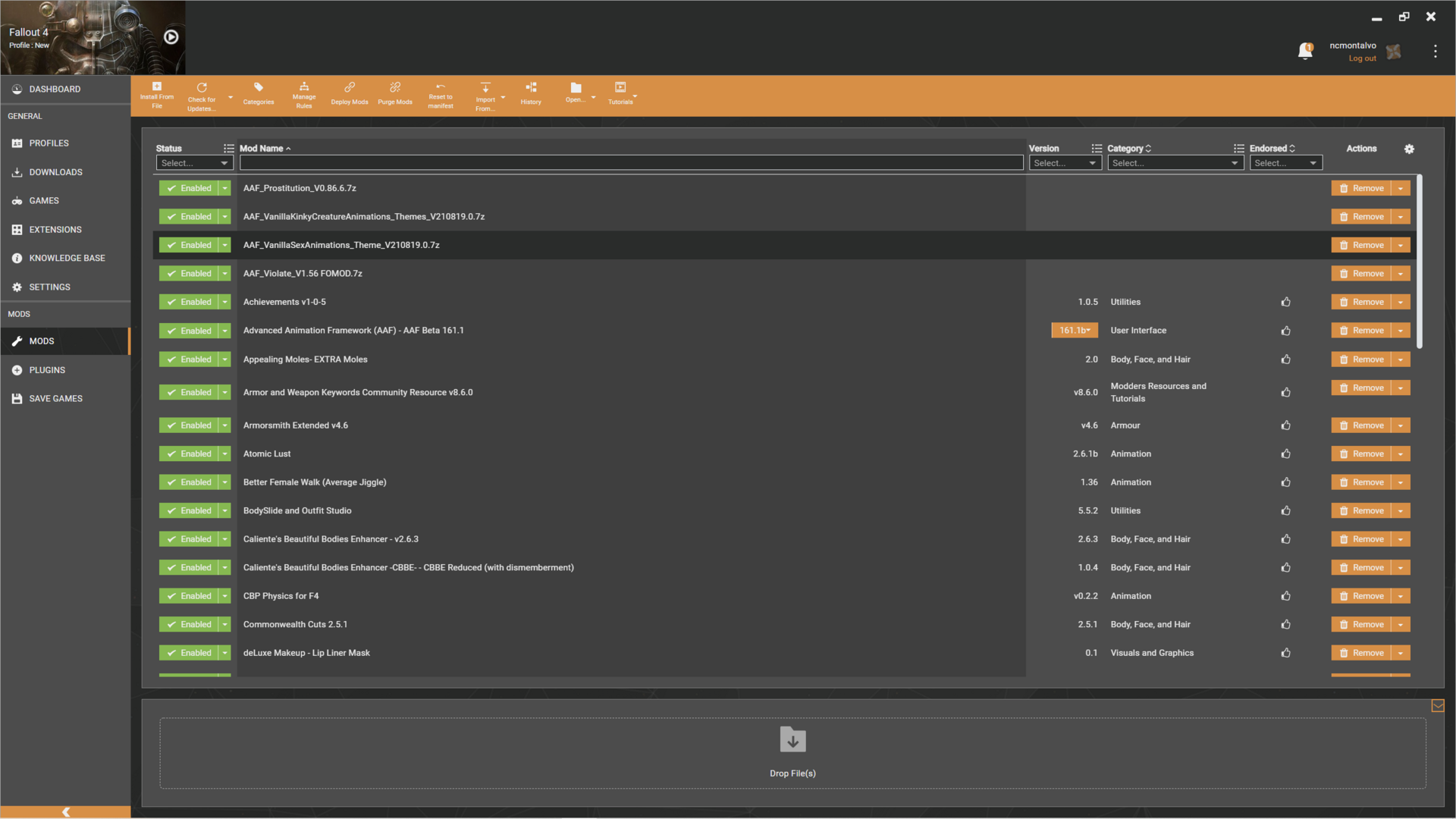1456x819 pixels.
Task: Click the Open folder icon
Action: (x=576, y=87)
